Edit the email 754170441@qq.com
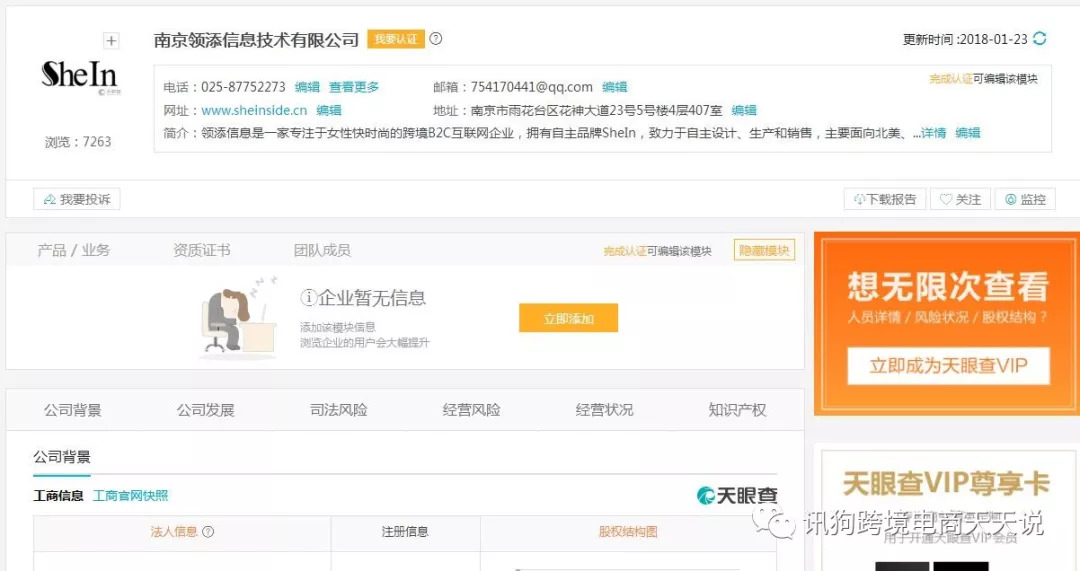The height and width of the screenshot is (571, 1080). [614, 87]
